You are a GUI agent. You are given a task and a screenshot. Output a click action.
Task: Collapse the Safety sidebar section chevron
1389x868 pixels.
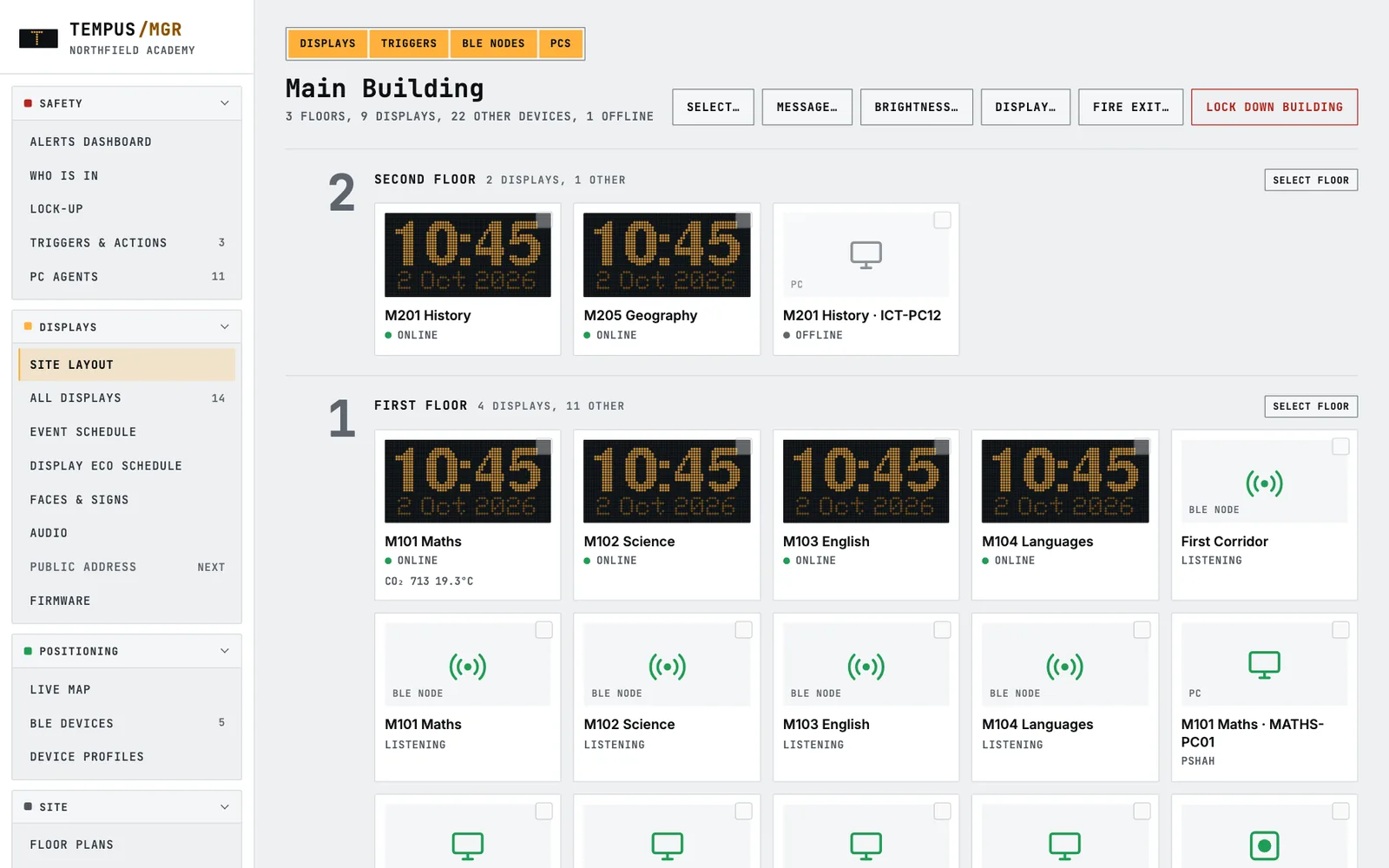tap(225, 103)
